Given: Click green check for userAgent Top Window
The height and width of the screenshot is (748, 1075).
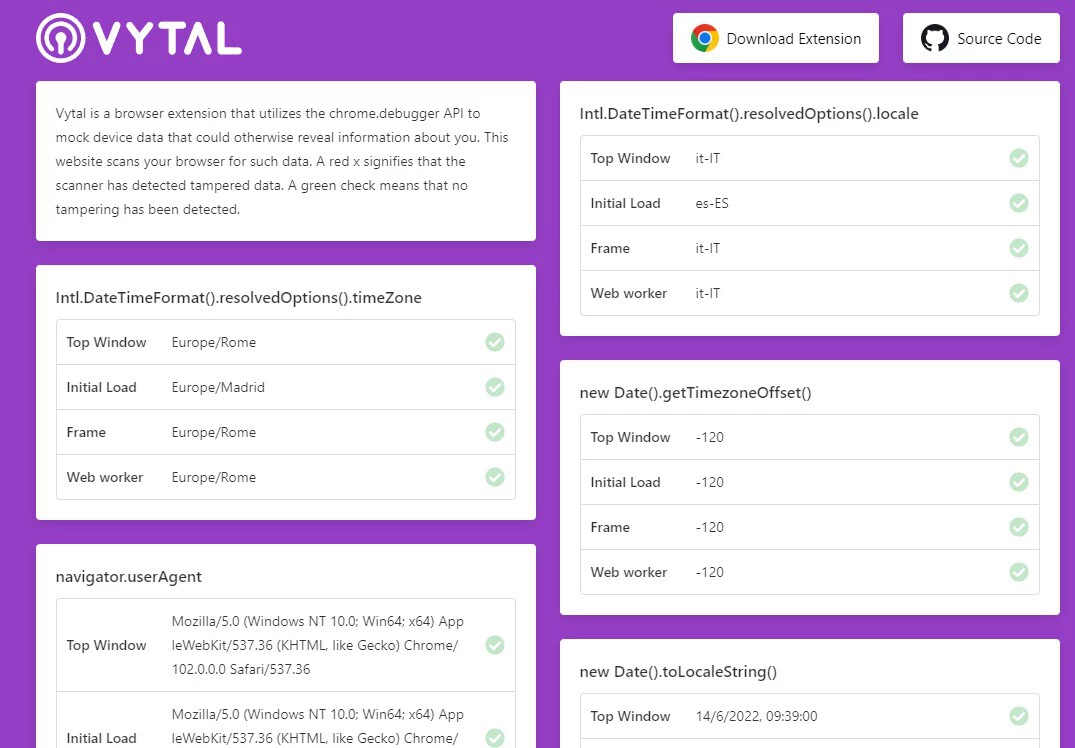Looking at the screenshot, I should [x=495, y=645].
